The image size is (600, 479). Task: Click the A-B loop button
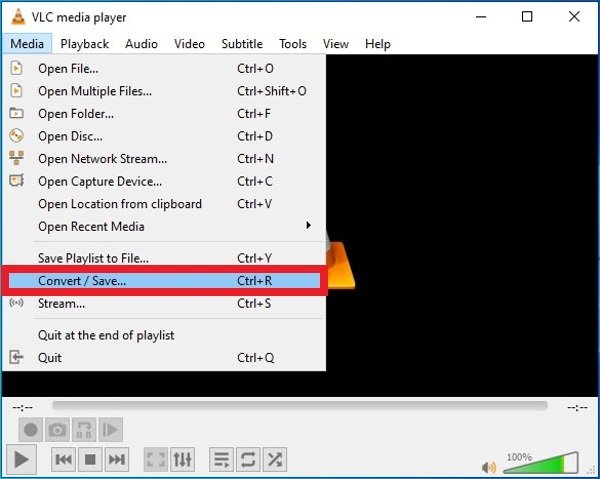(x=84, y=430)
